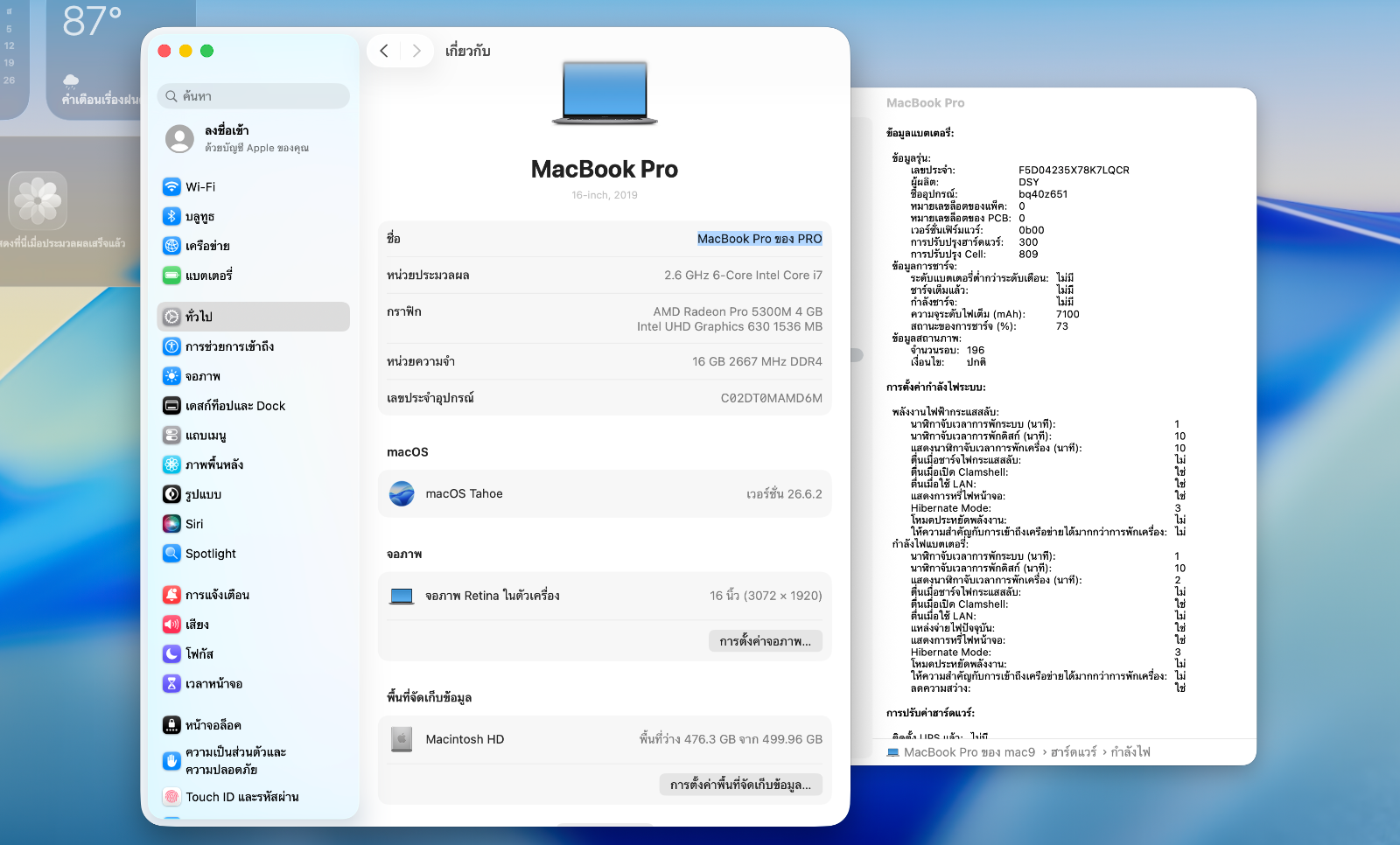This screenshot has height=845, width=1400.
Task: Open การแจ้งเตือน notifications icon
Action: click(171, 595)
